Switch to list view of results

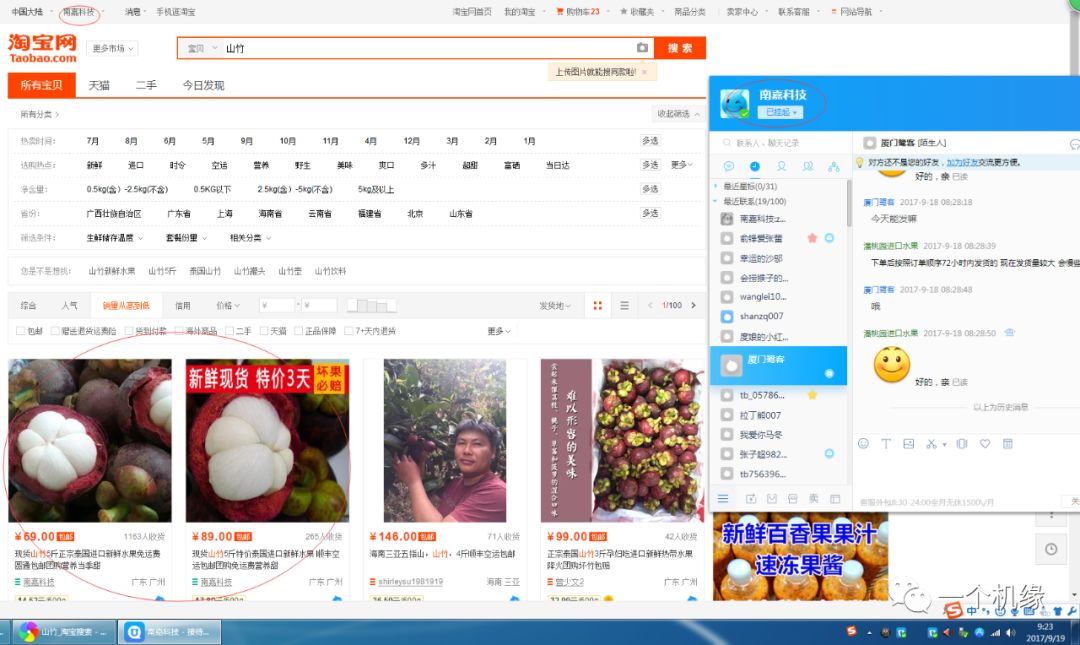tap(624, 305)
